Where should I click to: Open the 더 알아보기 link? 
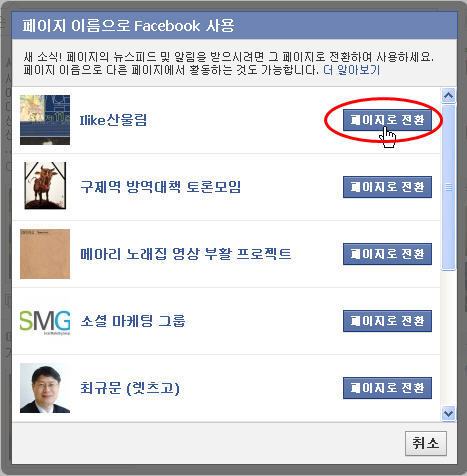click(x=351, y=70)
